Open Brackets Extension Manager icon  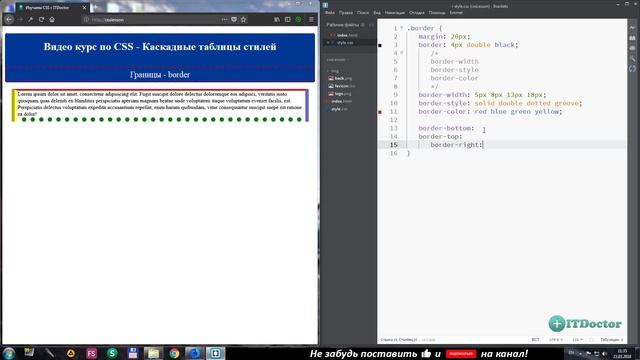point(632,38)
